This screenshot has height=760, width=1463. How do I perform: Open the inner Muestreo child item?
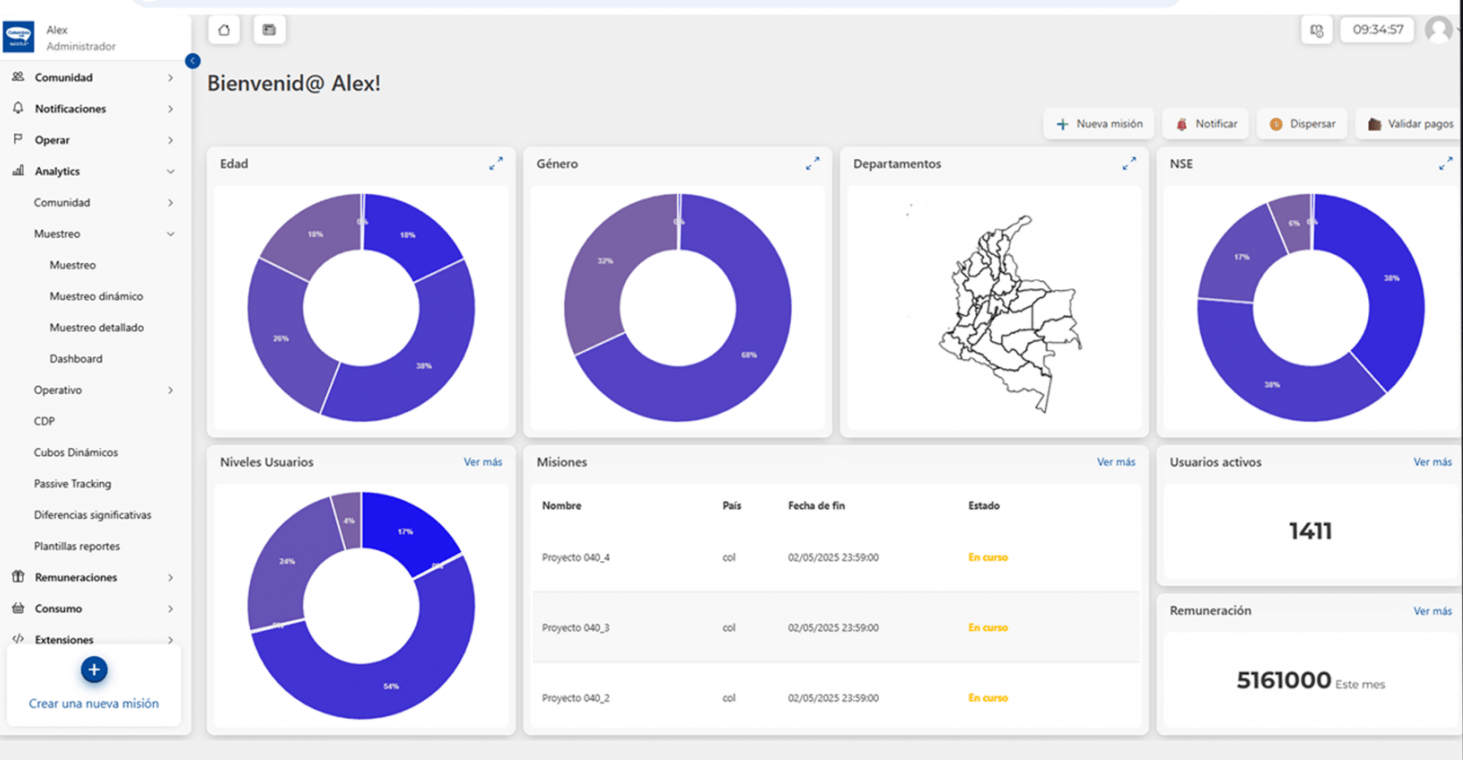pos(73,265)
